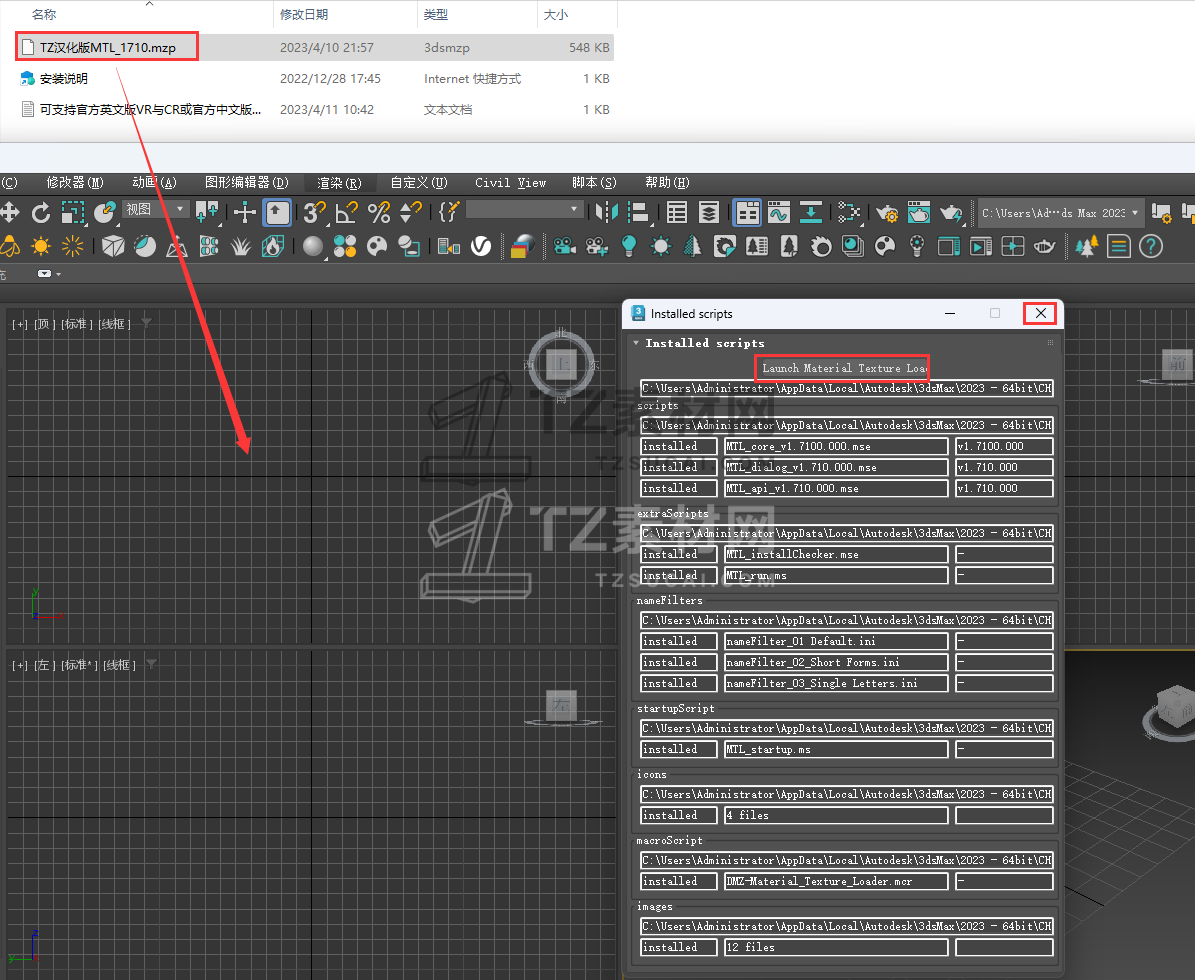
Task: Open the [线框] shading menu in top viewport
Action: point(114,324)
